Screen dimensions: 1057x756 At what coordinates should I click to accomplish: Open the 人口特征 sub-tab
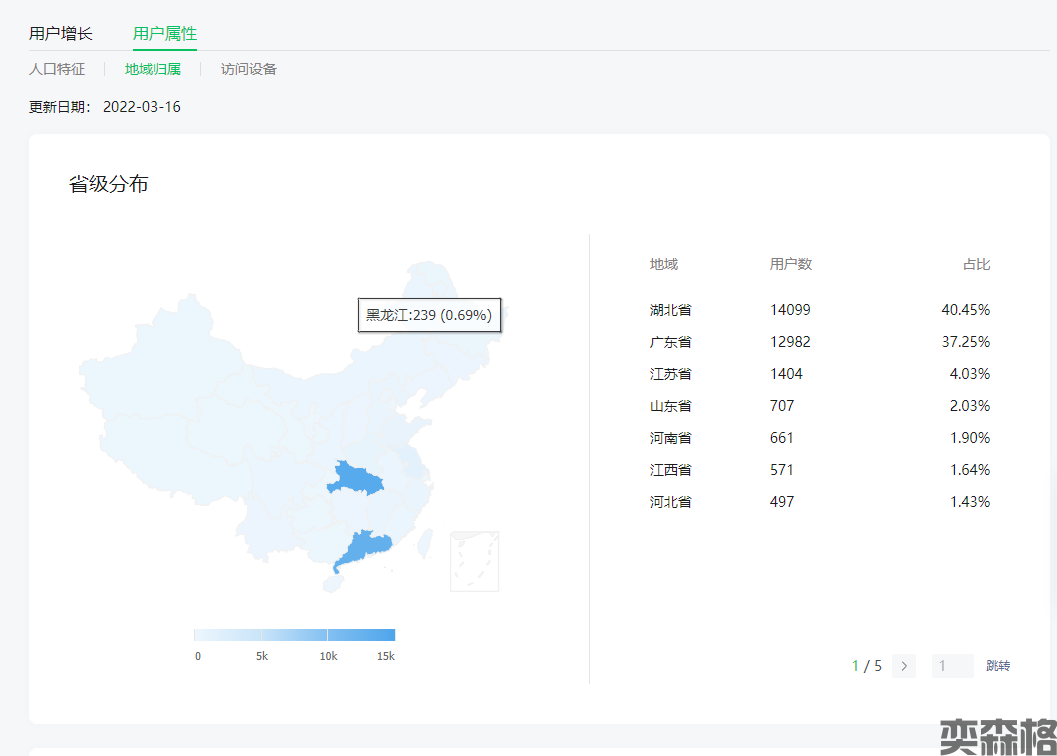coord(57,69)
